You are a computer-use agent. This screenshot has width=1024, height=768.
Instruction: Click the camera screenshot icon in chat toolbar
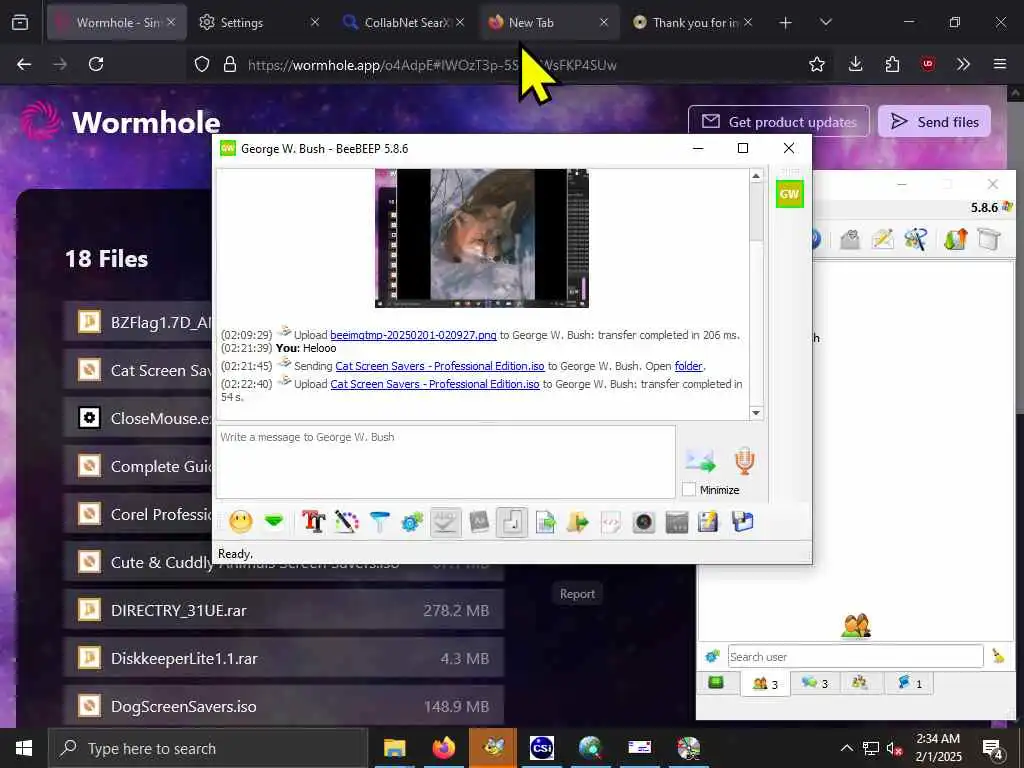click(x=644, y=522)
